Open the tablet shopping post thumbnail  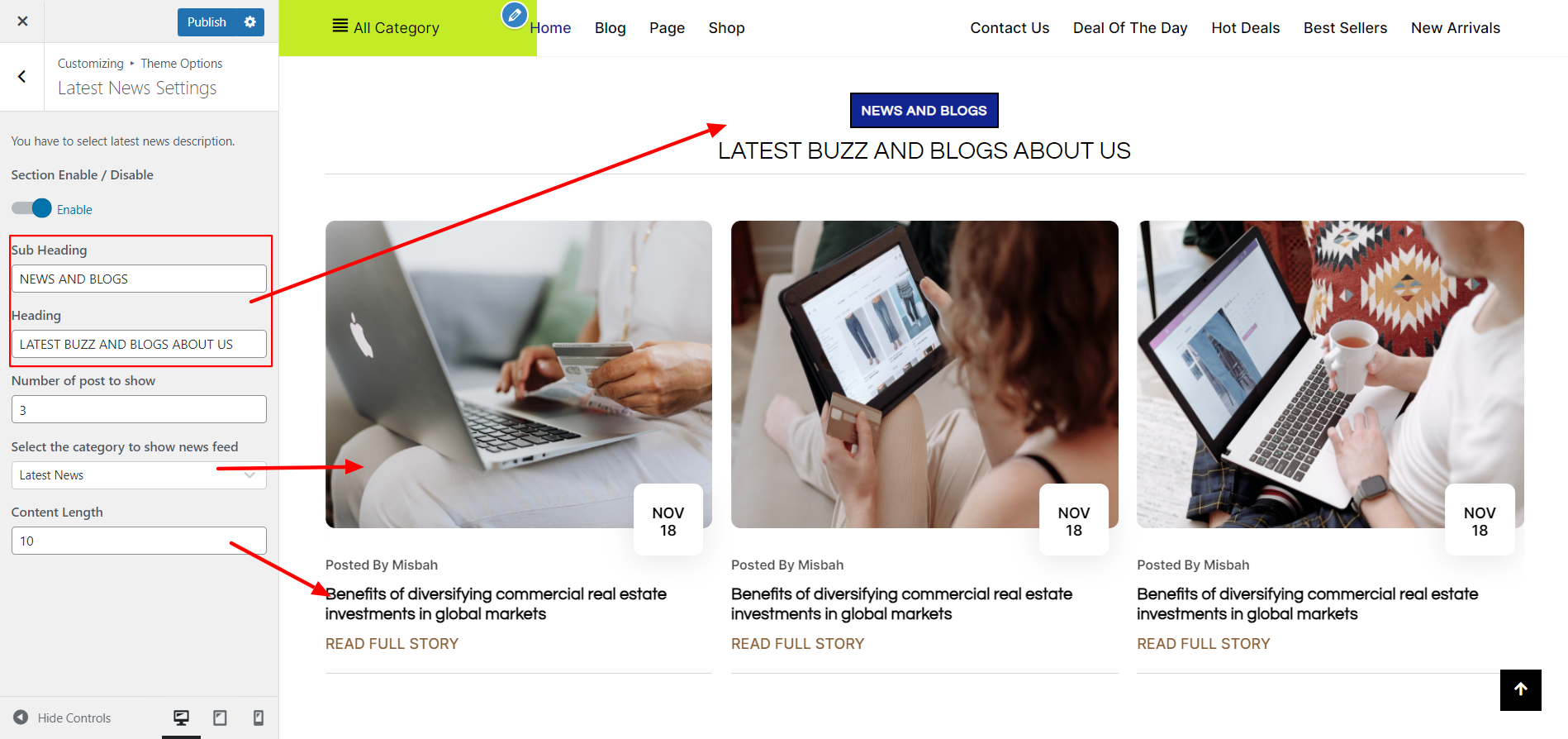tap(924, 374)
